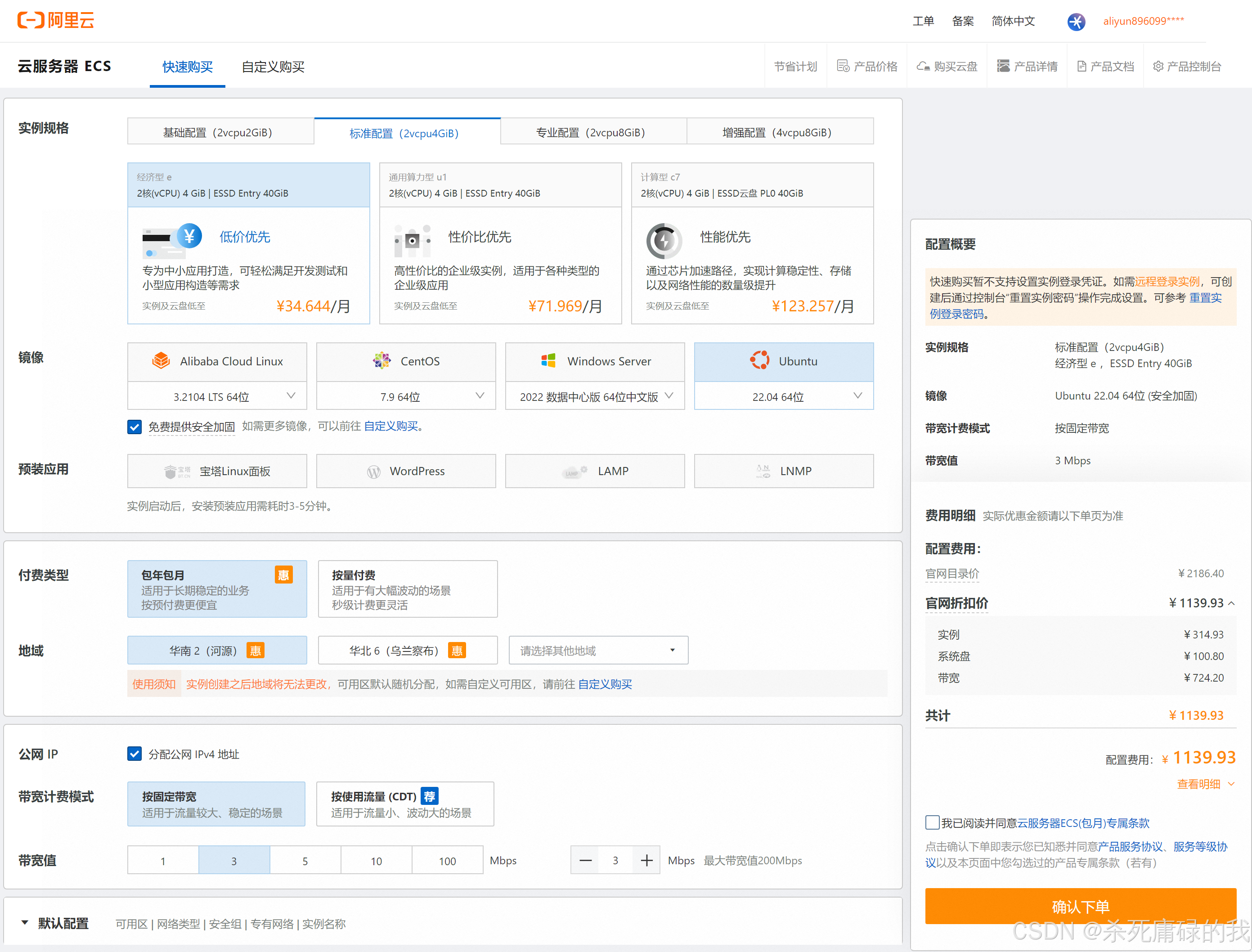The width and height of the screenshot is (1252, 952).
Task: Open 请选择其他地域 region dropdown
Action: (598, 651)
